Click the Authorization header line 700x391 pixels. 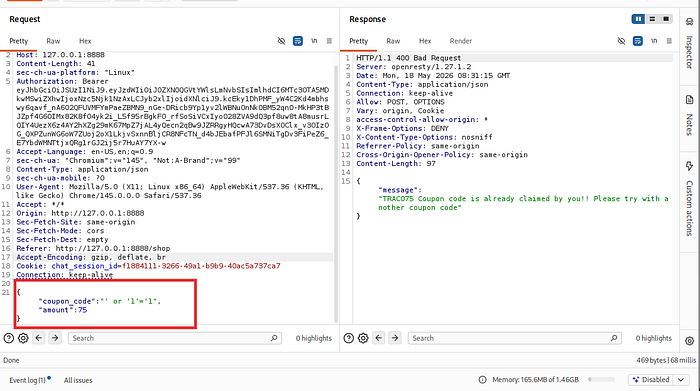pos(62,81)
